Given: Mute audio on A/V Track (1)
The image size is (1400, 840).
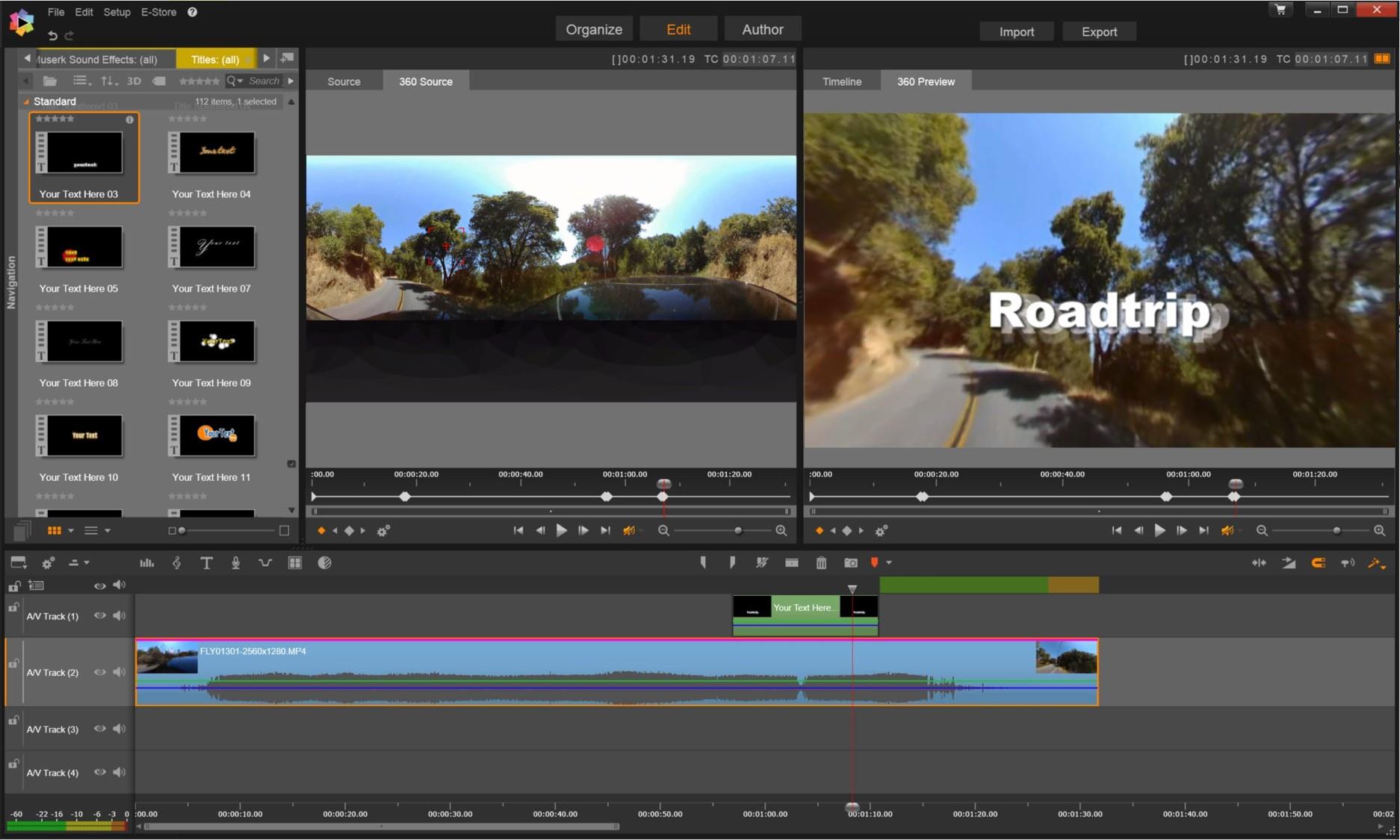Looking at the screenshot, I should coord(119,615).
